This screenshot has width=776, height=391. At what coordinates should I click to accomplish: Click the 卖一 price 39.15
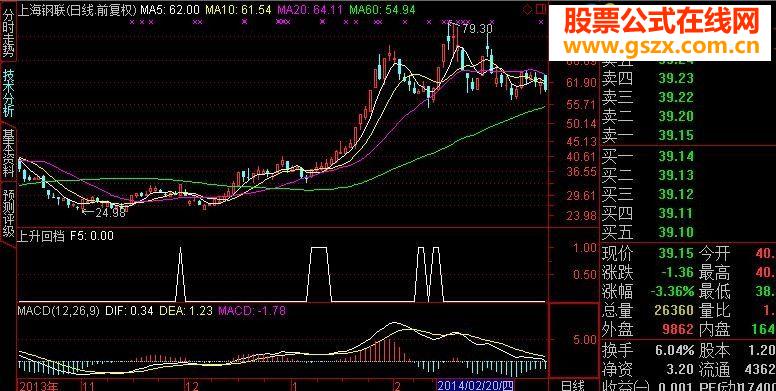pyautogui.click(x=676, y=135)
